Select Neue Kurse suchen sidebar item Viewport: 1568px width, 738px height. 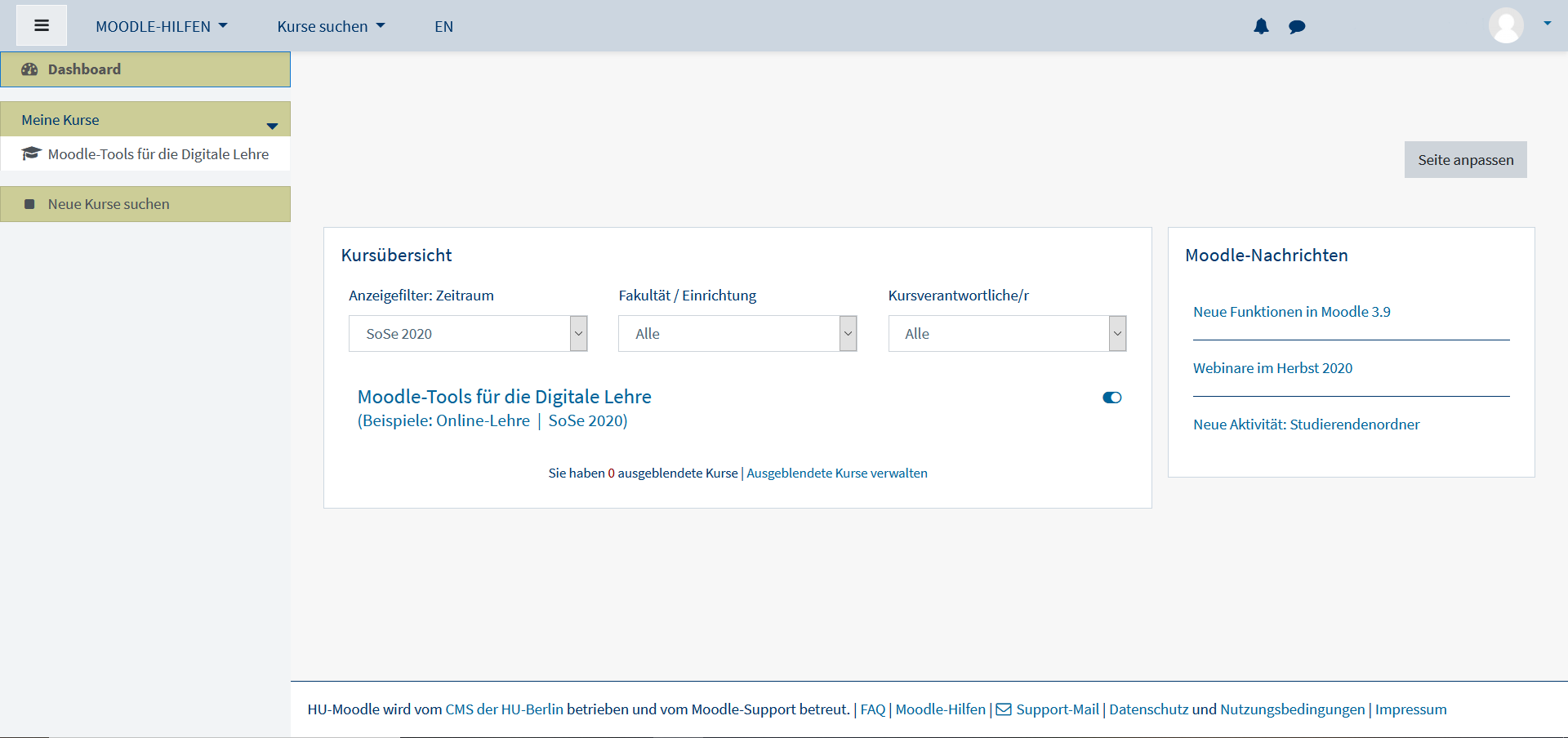145,204
